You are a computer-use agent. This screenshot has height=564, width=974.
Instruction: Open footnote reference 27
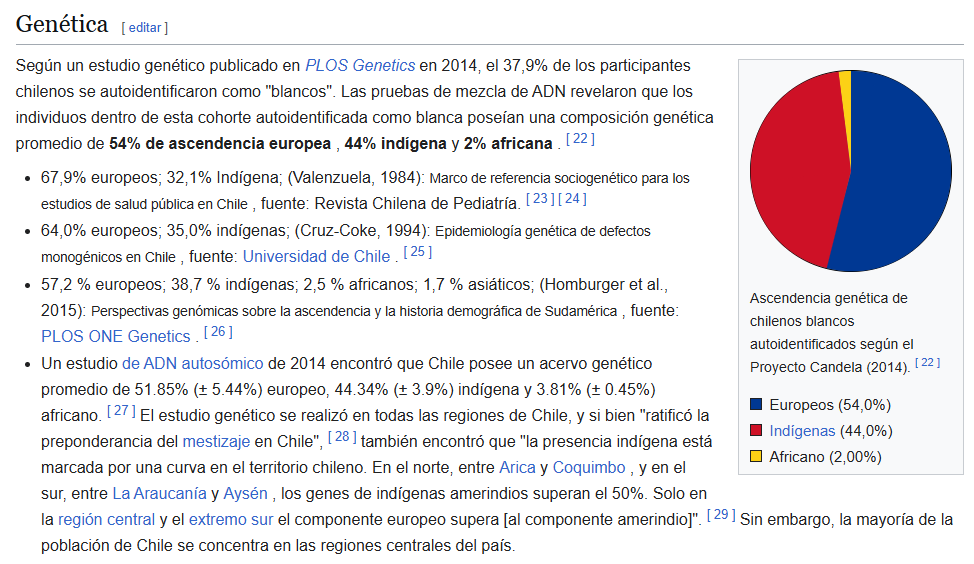[121, 411]
